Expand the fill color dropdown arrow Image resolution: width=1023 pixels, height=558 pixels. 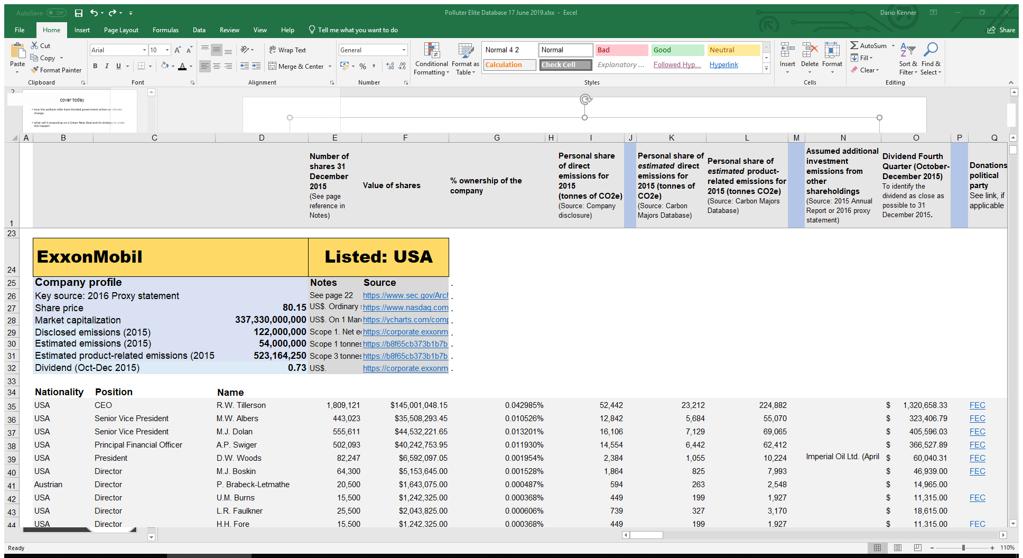point(174,67)
